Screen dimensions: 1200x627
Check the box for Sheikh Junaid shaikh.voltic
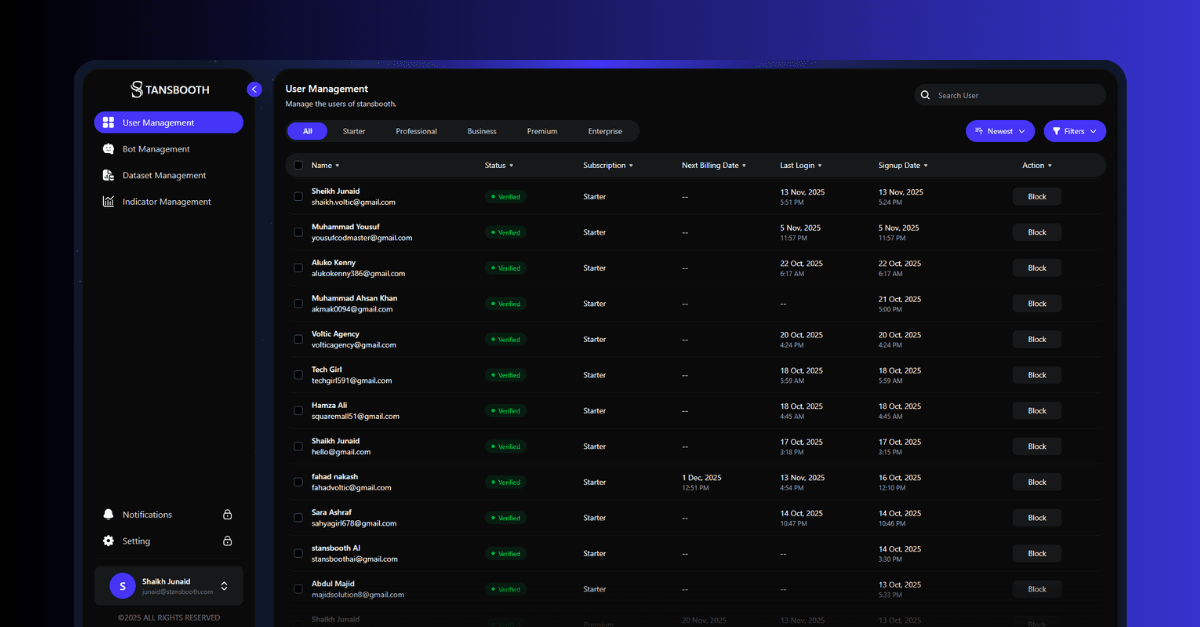298,197
